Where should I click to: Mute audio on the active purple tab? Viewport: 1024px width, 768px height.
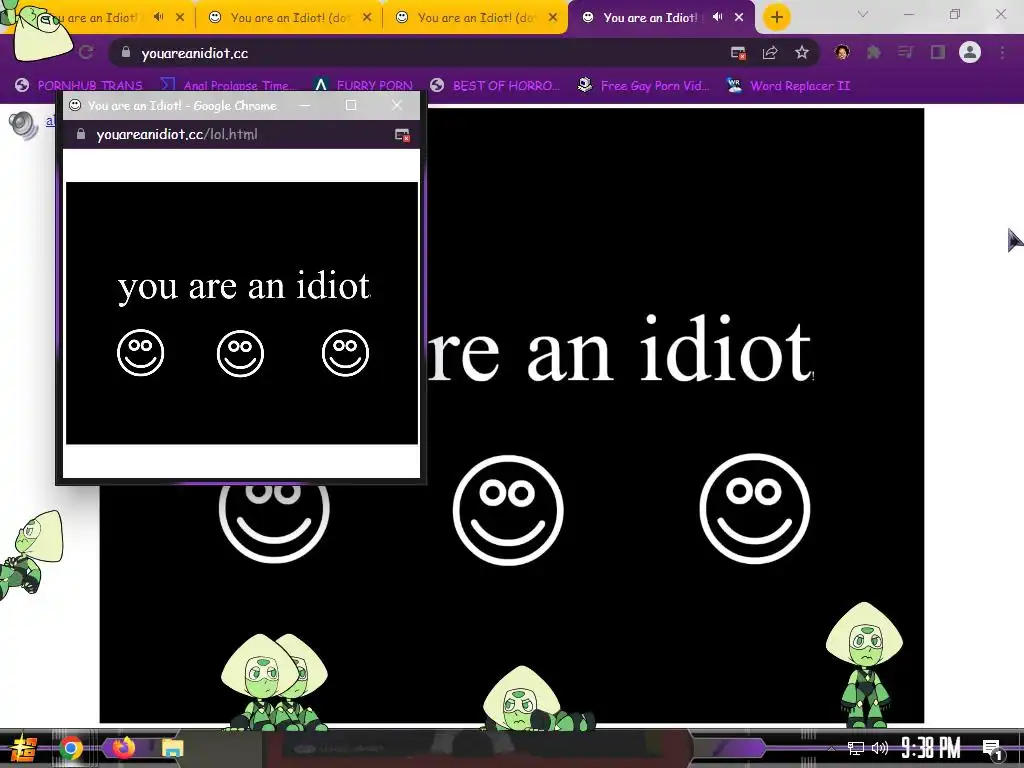(x=718, y=17)
